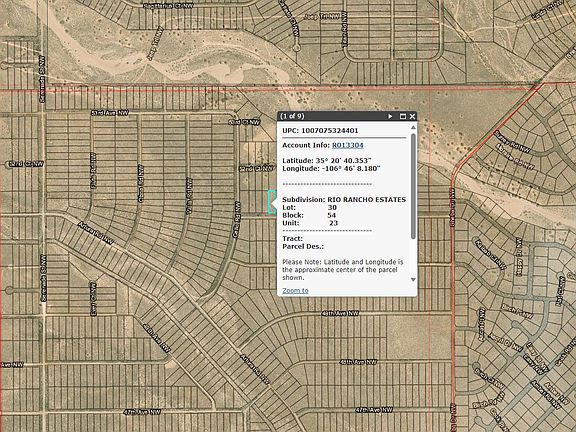Click the popup vertical scrollbar thumb
Image resolution: width=576 pixels, height=432 pixels.
click(x=413, y=186)
